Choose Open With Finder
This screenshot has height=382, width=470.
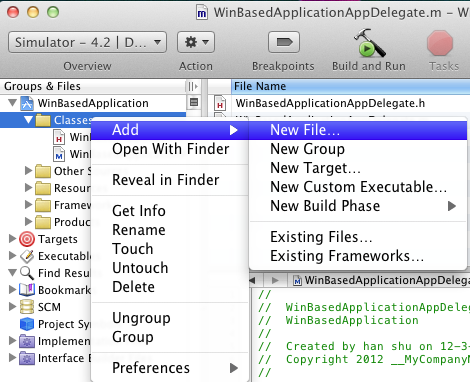(x=170, y=149)
